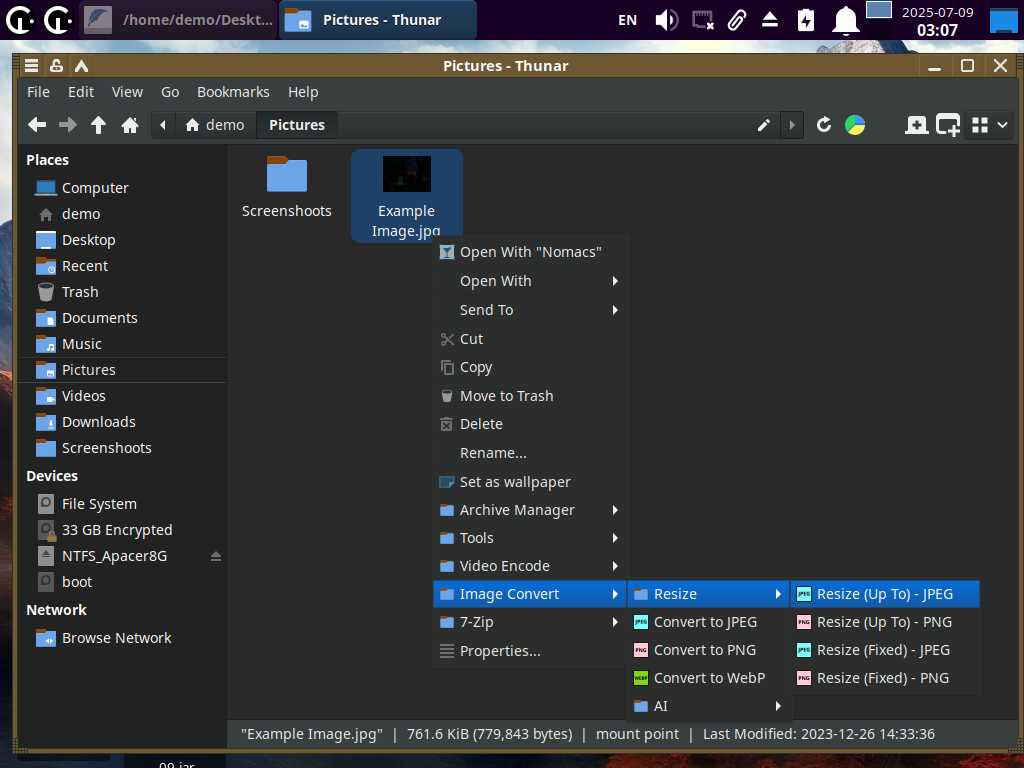Image resolution: width=1024 pixels, height=768 pixels.
Task: Open the window menu hamburger icon in titlebar
Action: pyautogui.click(x=31, y=65)
